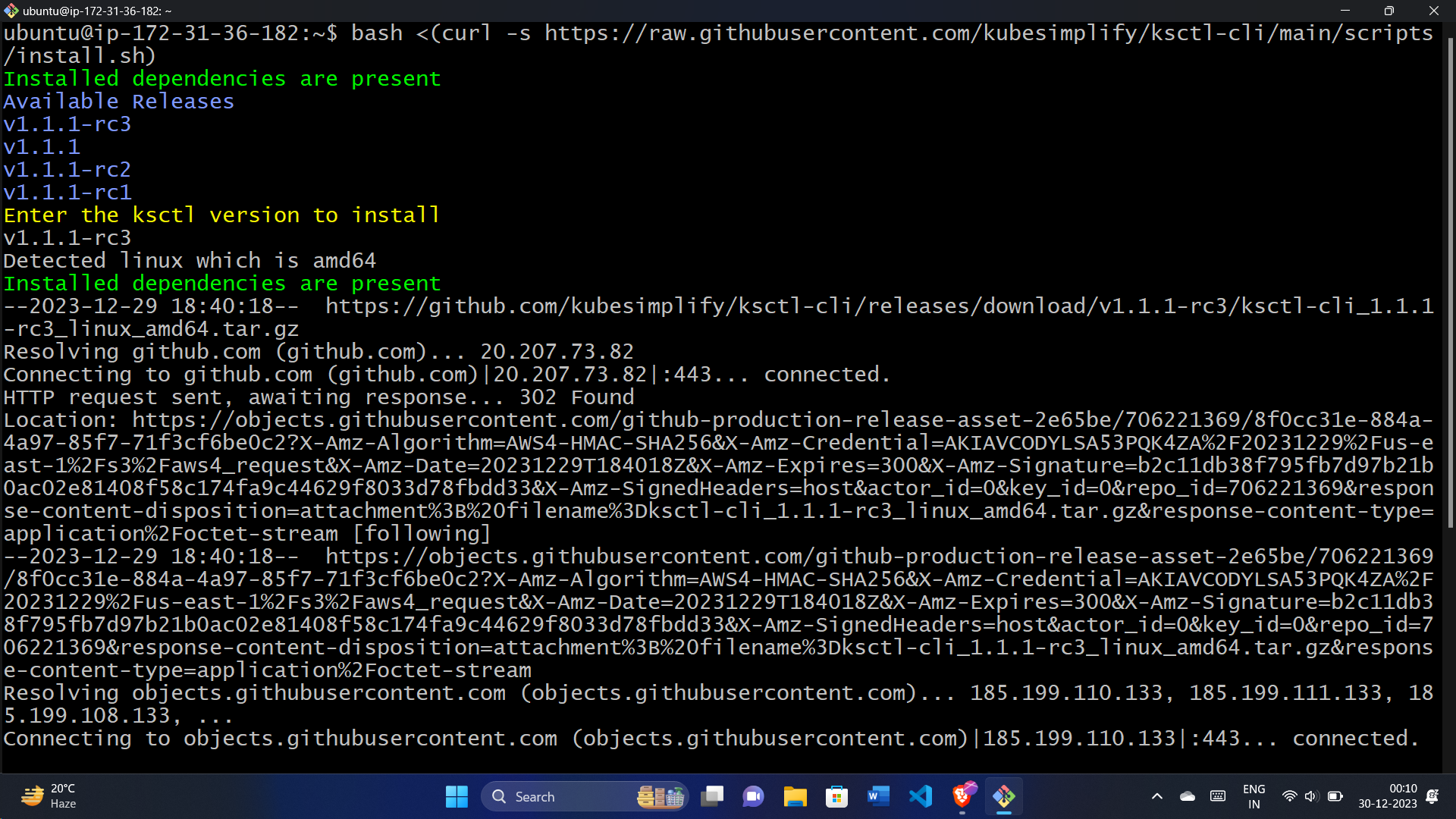Image resolution: width=1456 pixels, height=819 pixels.
Task: Open Wi-Fi network settings in the tray
Action: (x=1289, y=796)
